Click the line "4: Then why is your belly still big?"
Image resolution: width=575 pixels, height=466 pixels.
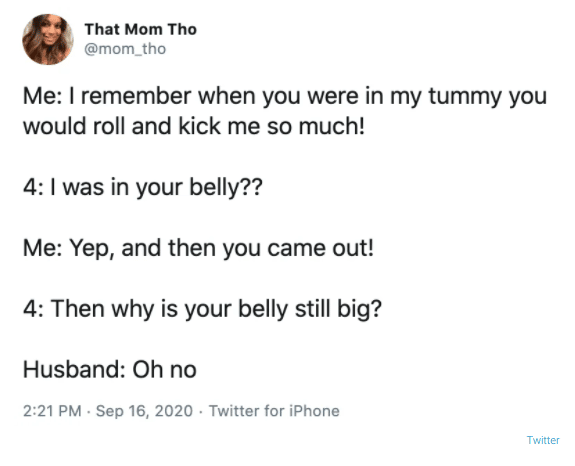202,309
